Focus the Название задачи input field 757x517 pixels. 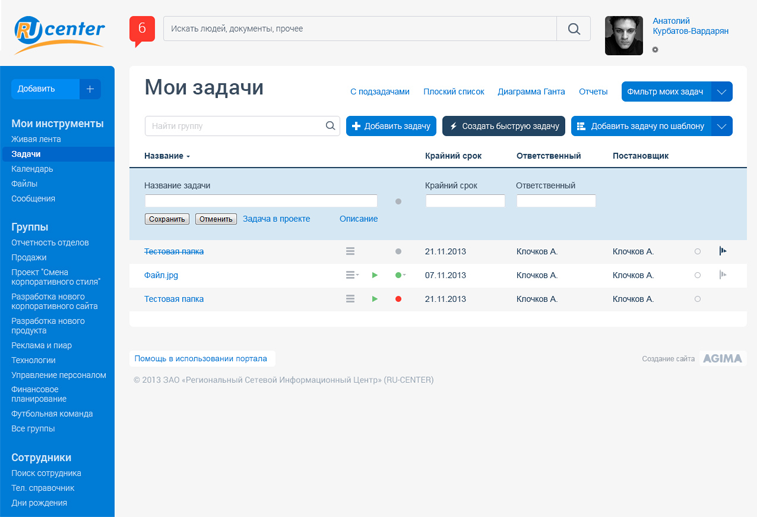[x=261, y=201]
